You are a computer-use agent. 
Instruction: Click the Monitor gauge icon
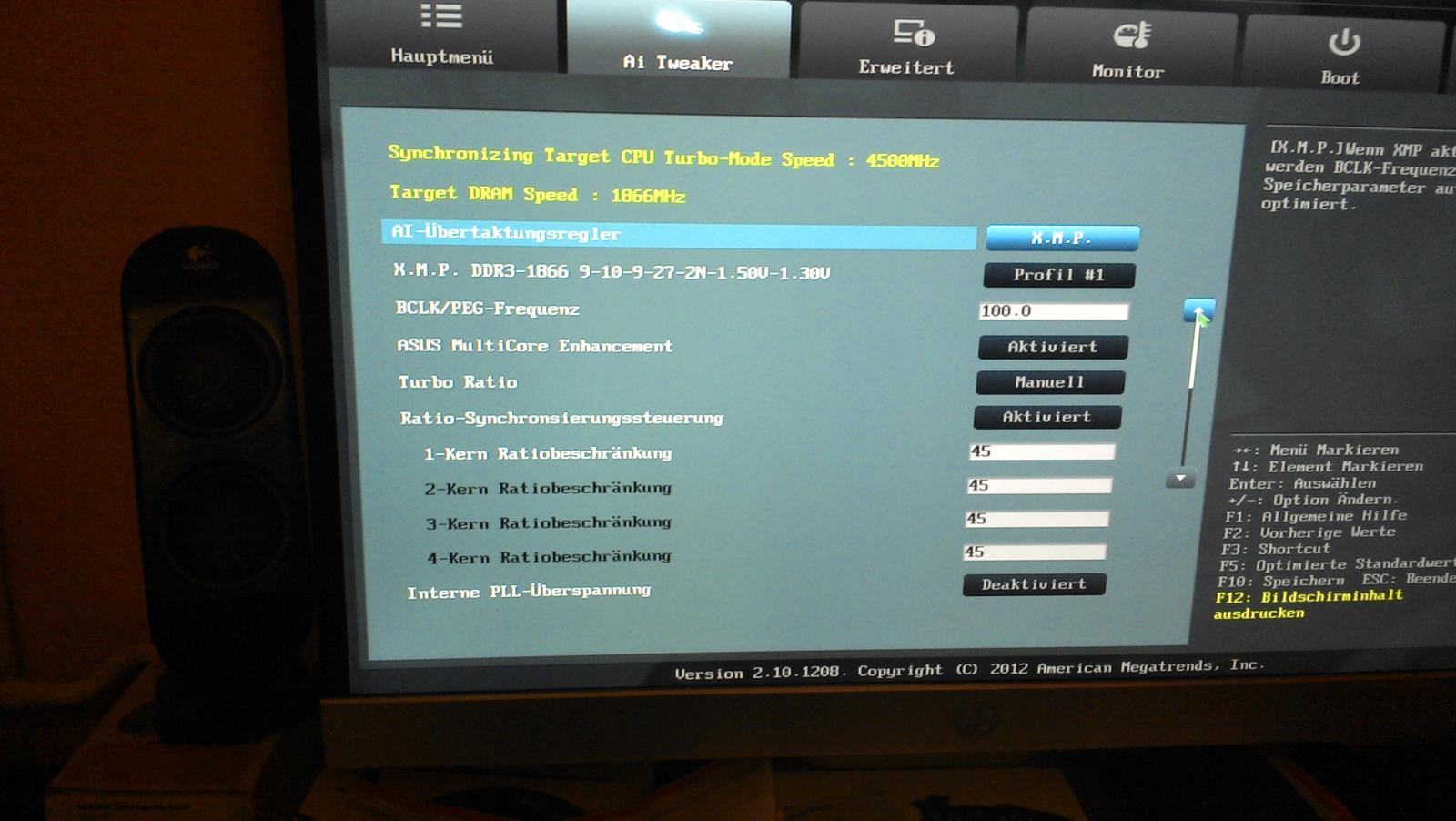[x=1132, y=36]
